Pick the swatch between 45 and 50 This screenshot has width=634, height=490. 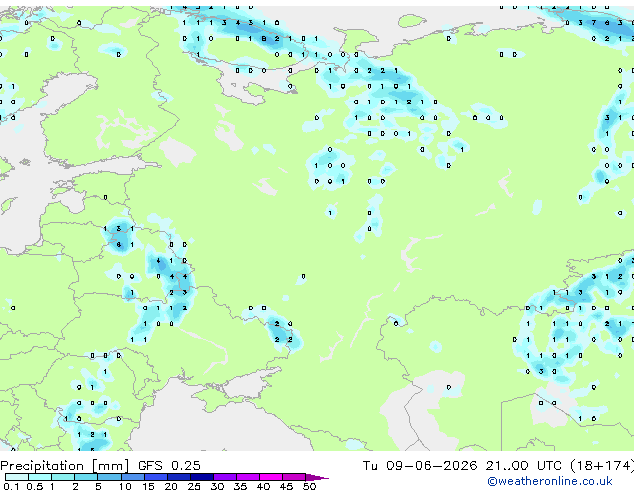coord(294,477)
